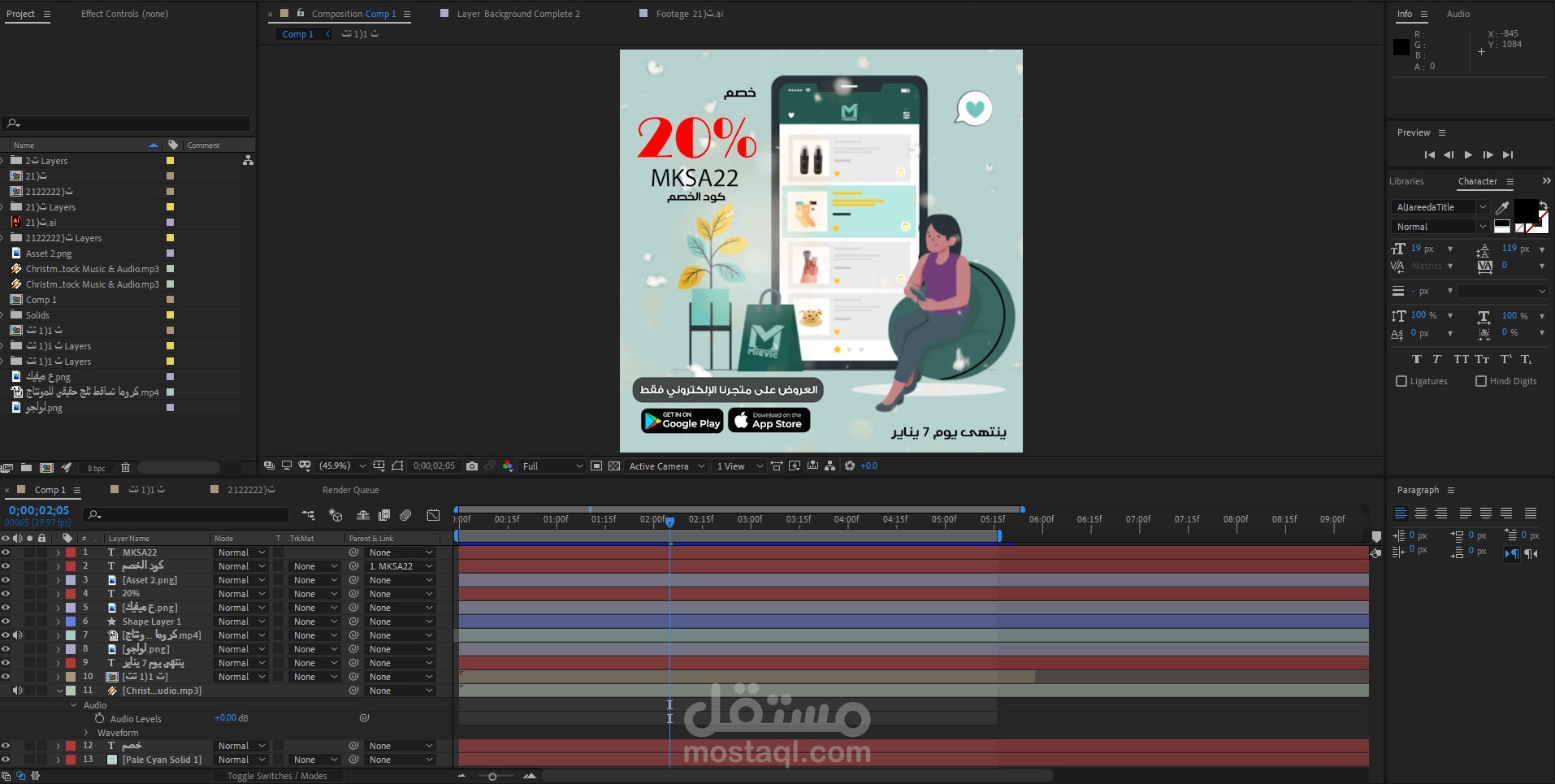Jump to first frame in Preview

[1429, 154]
